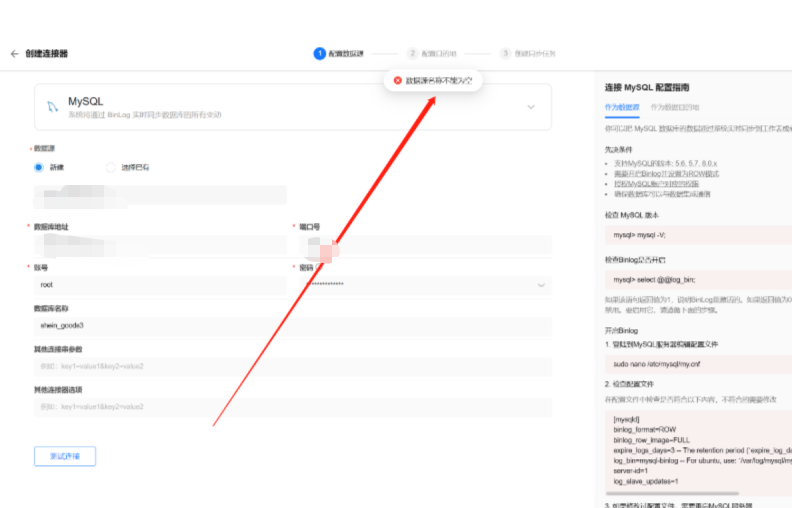
Task: Switch to the 作为数据目的地 guide tab
Action: pyautogui.click(x=675, y=107)
